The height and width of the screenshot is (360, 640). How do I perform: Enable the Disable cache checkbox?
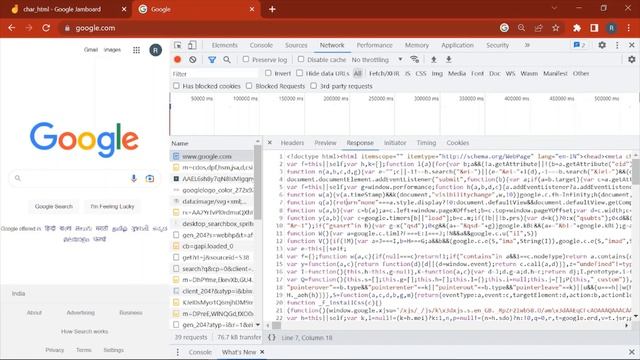click(301, 60)
